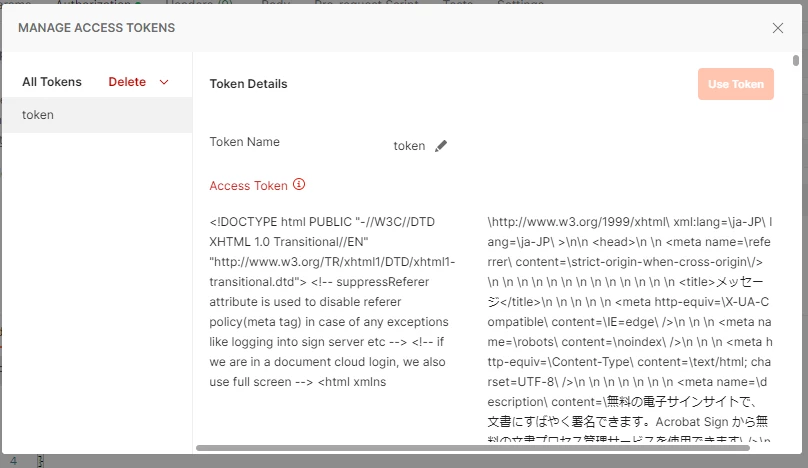The image size is (808, 468).
Task: Expand the Delete dropdown chevron
Action: coord(164,82)
